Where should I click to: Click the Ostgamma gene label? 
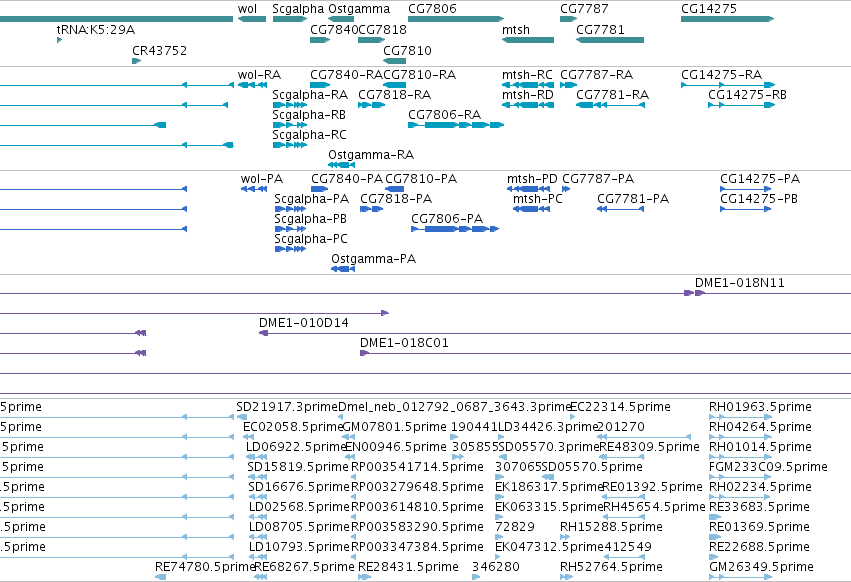(x=359, y=9)
